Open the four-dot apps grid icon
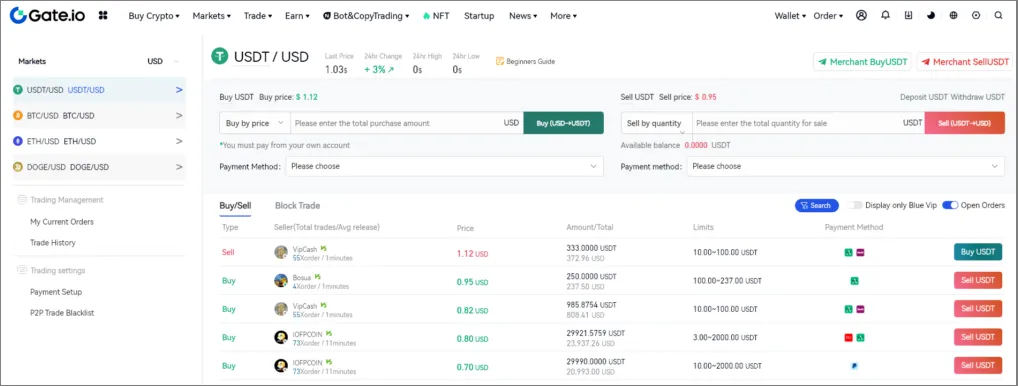The image size is (1018, 386). (103, 16)
